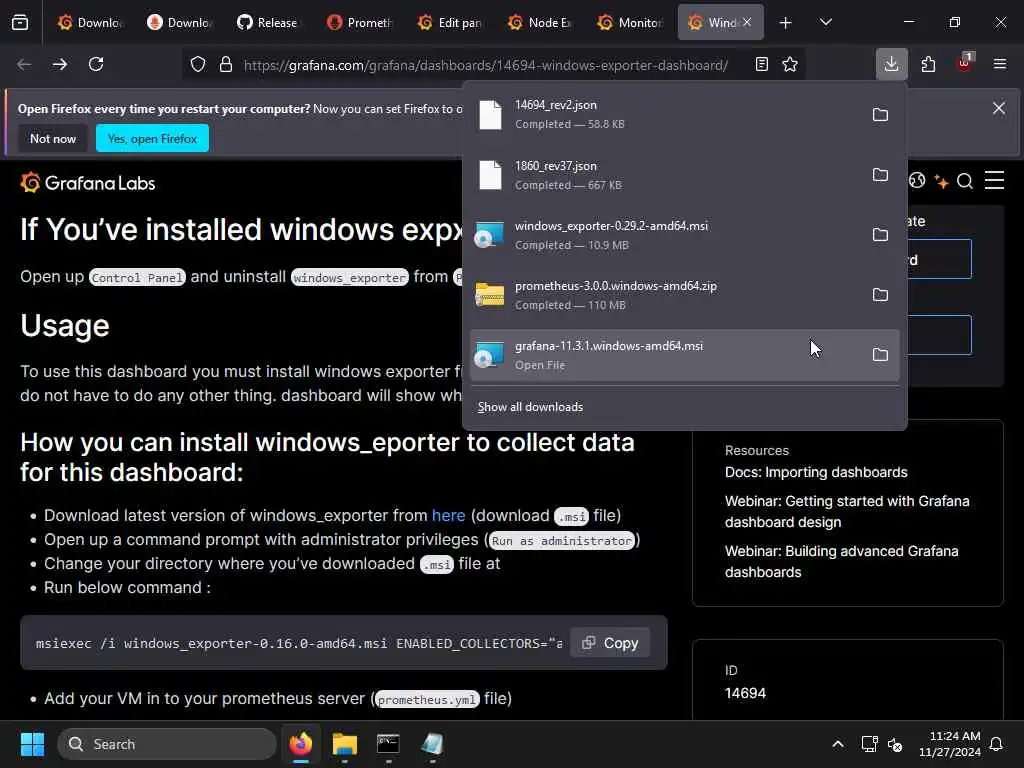1024x768 pixels.
Task: Open Firefox application menu
Action: pyautogui.click(x=1000, y=64)
